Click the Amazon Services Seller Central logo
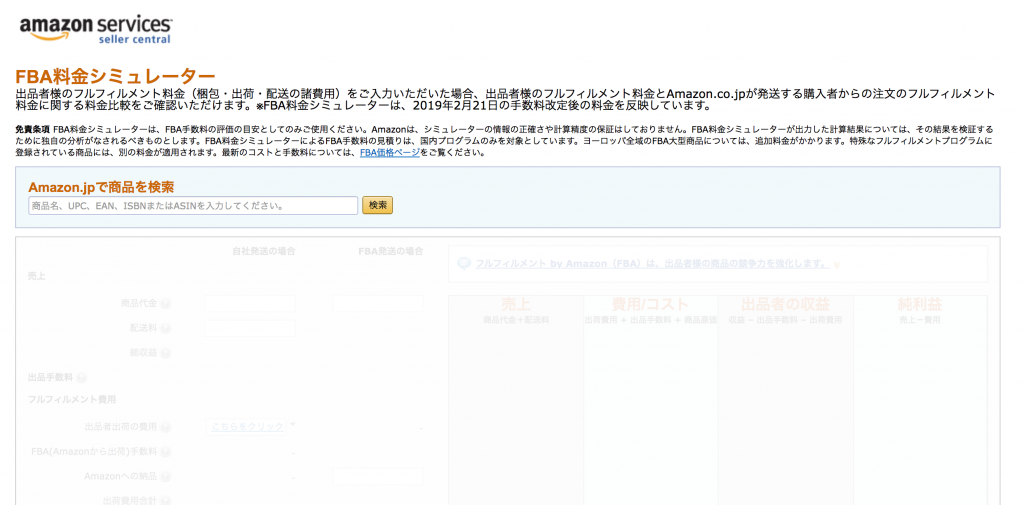The width and height of the screenshot is (1024, 505). [96, 29]
